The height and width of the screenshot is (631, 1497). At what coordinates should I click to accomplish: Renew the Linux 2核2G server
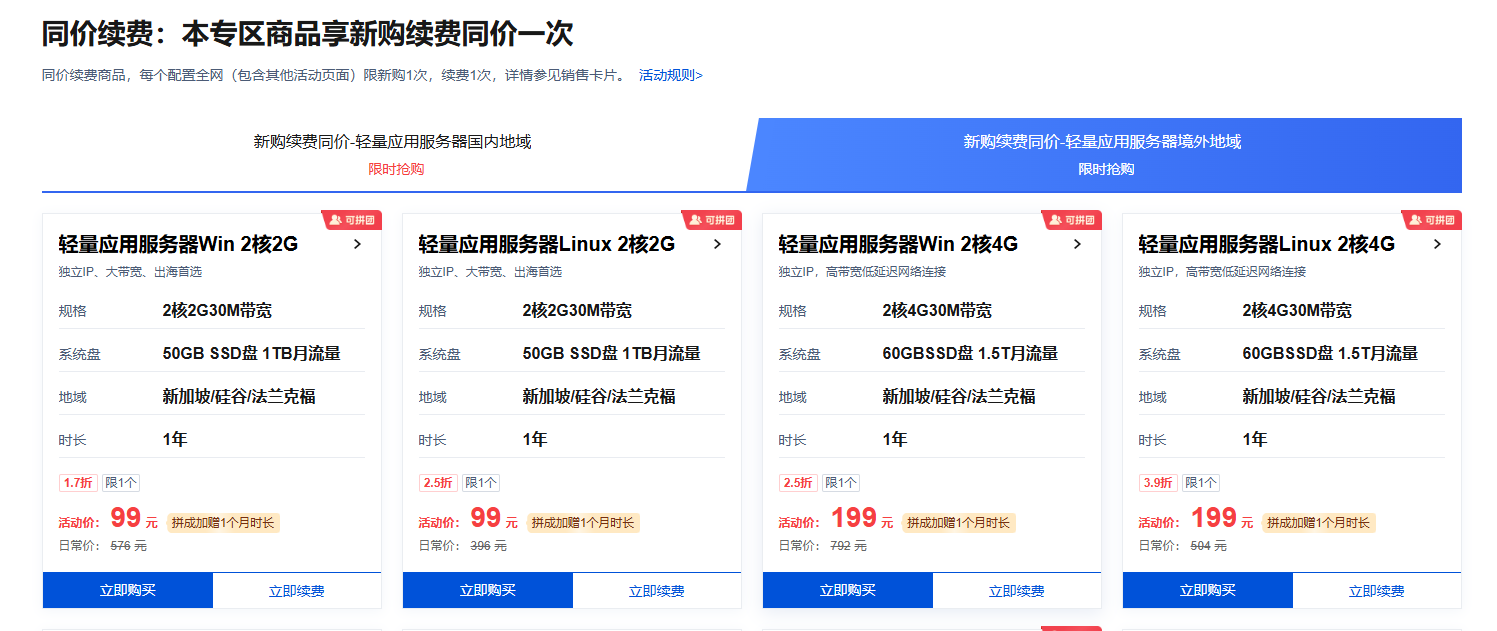point(657,591)
